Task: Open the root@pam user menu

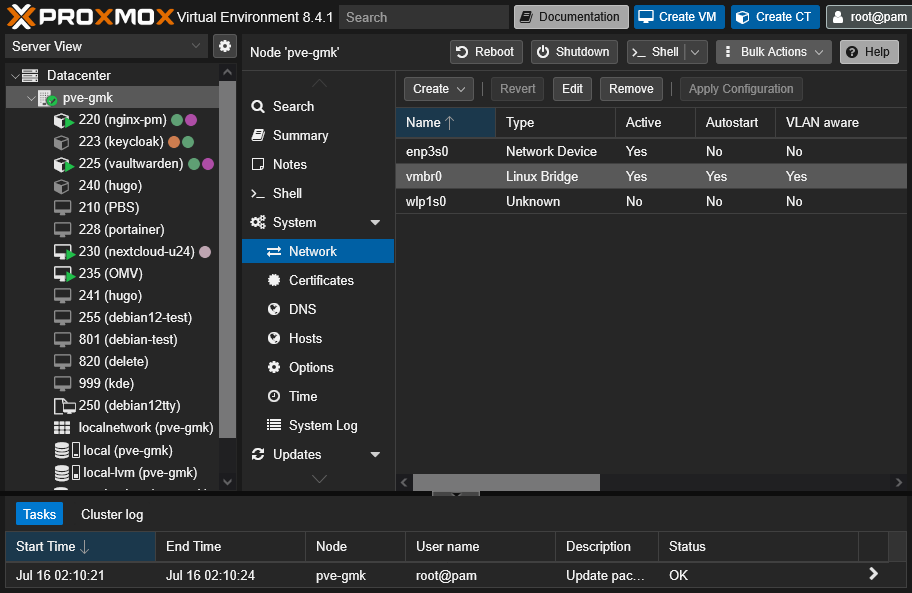Action: [x=868, y=17]
